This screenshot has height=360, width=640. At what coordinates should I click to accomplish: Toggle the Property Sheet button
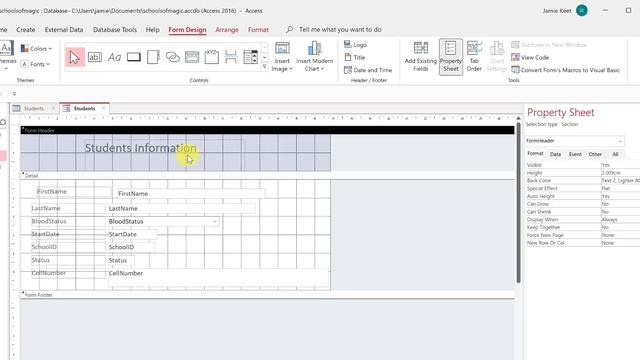[451, 57]
